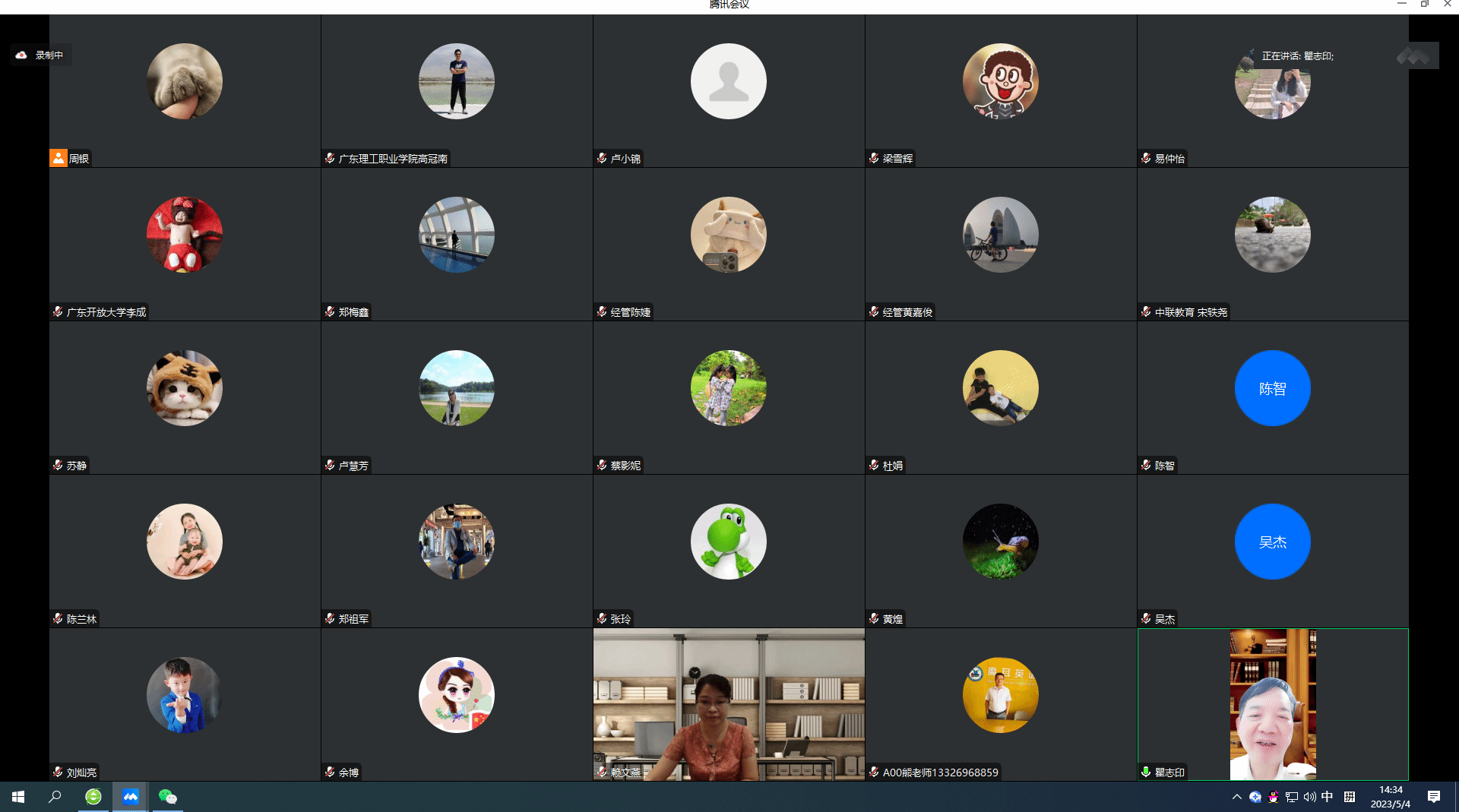The height and width of the screenshot is (812, 1459).
Task: Expand the hidden system tray icons chevron
Action: (x=1236, y=797)
